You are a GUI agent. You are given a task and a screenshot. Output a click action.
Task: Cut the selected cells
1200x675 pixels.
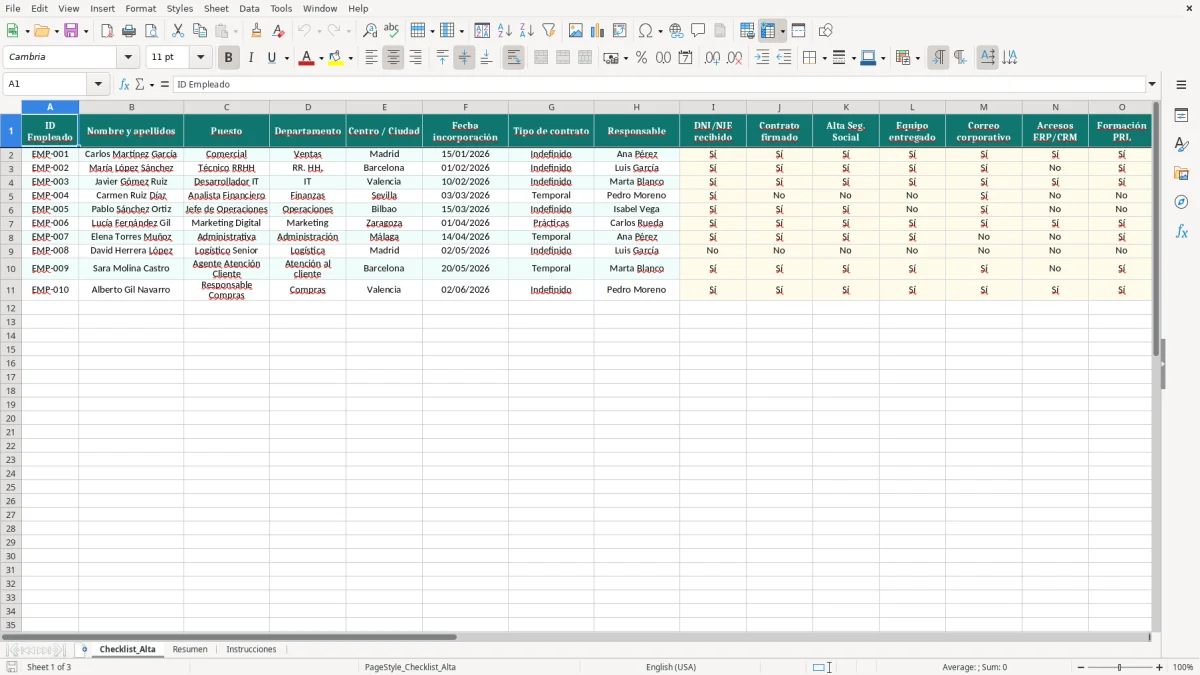(178, 31)
